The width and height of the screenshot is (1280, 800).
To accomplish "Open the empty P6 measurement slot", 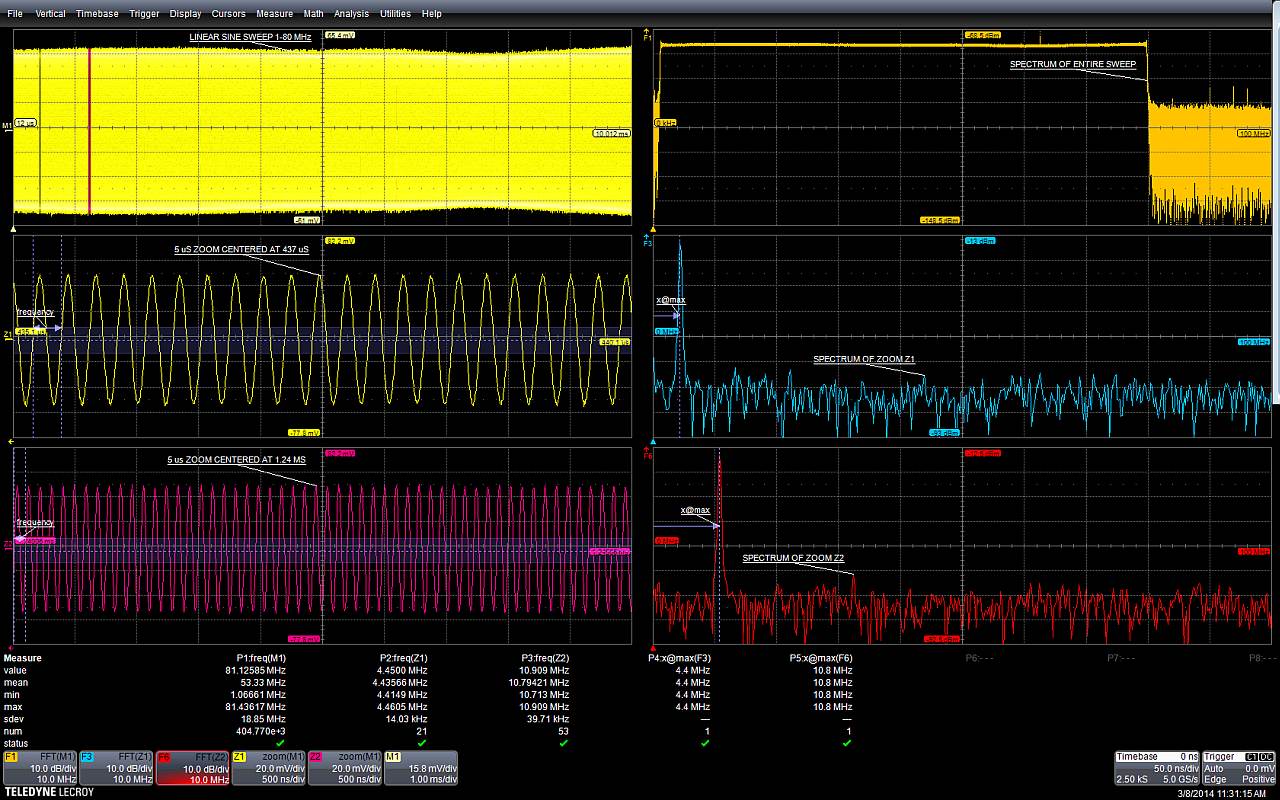I will click(x=979, y=658).
